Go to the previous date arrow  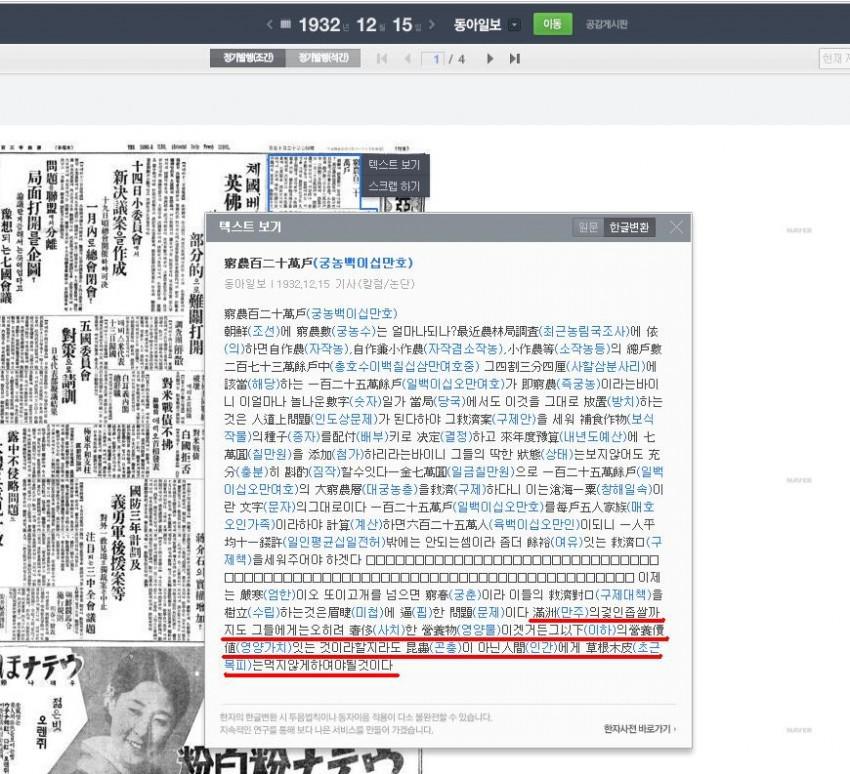270,24
